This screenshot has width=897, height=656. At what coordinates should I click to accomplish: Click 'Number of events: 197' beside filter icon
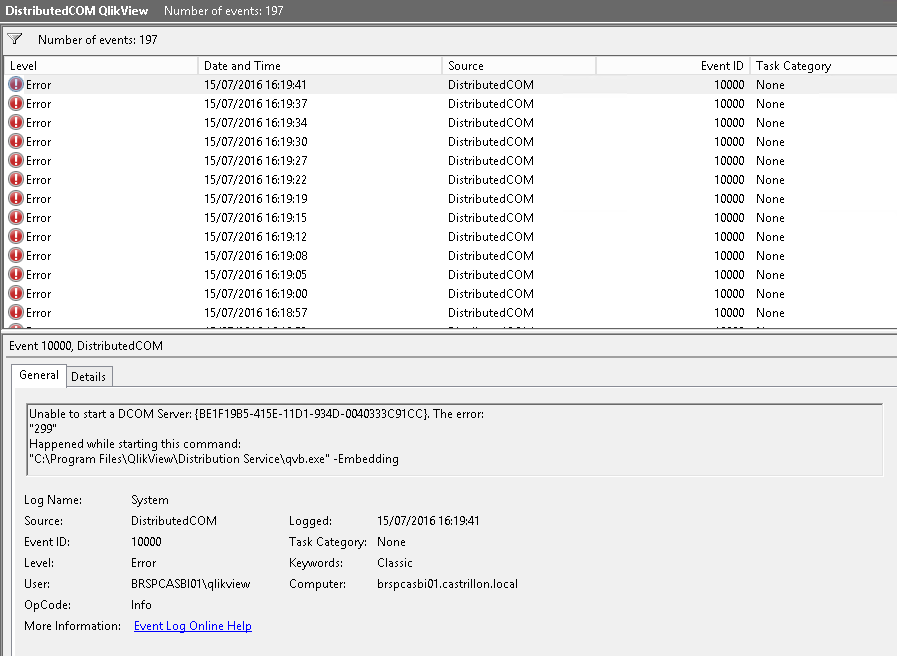tap(97, 39)
